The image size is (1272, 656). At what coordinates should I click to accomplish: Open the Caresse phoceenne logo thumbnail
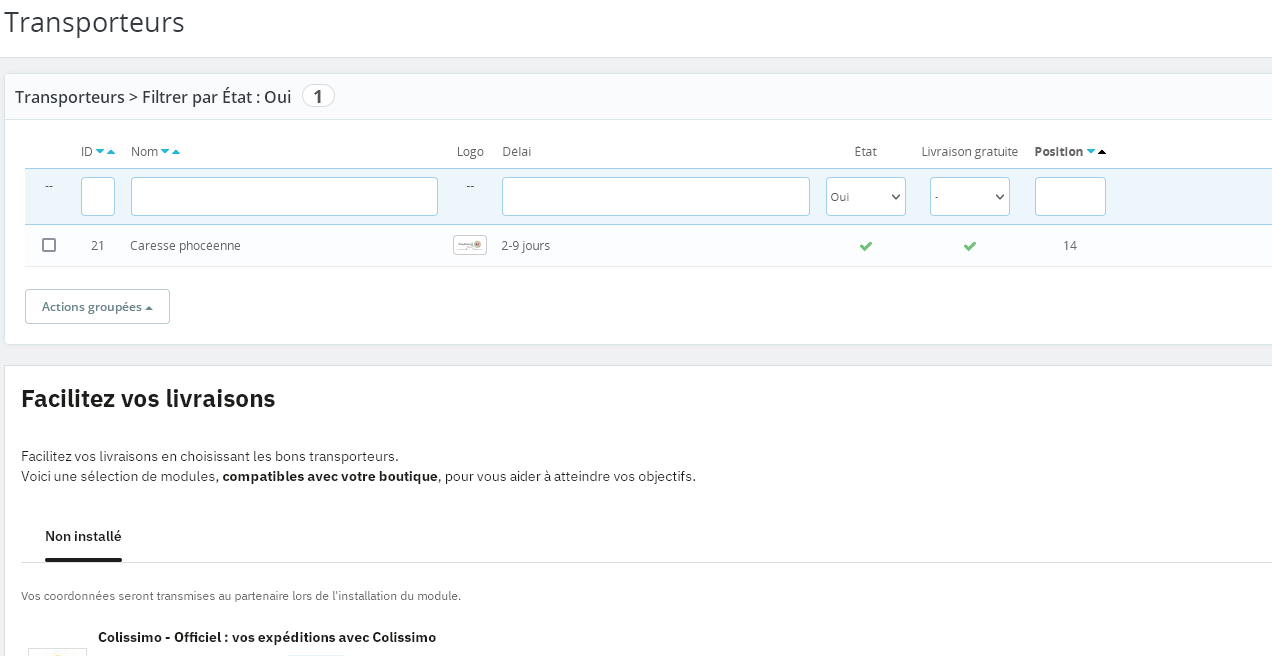coord(470,245)
